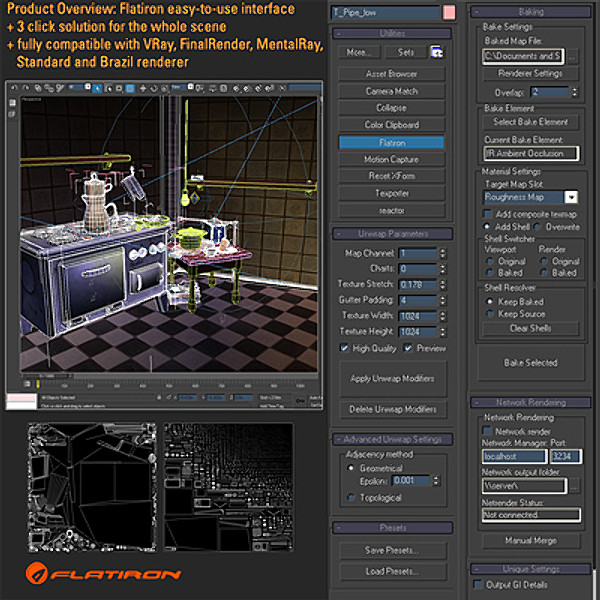
Task: Click the Selection Lock icon in status bar
Action: tap(159, 398)
